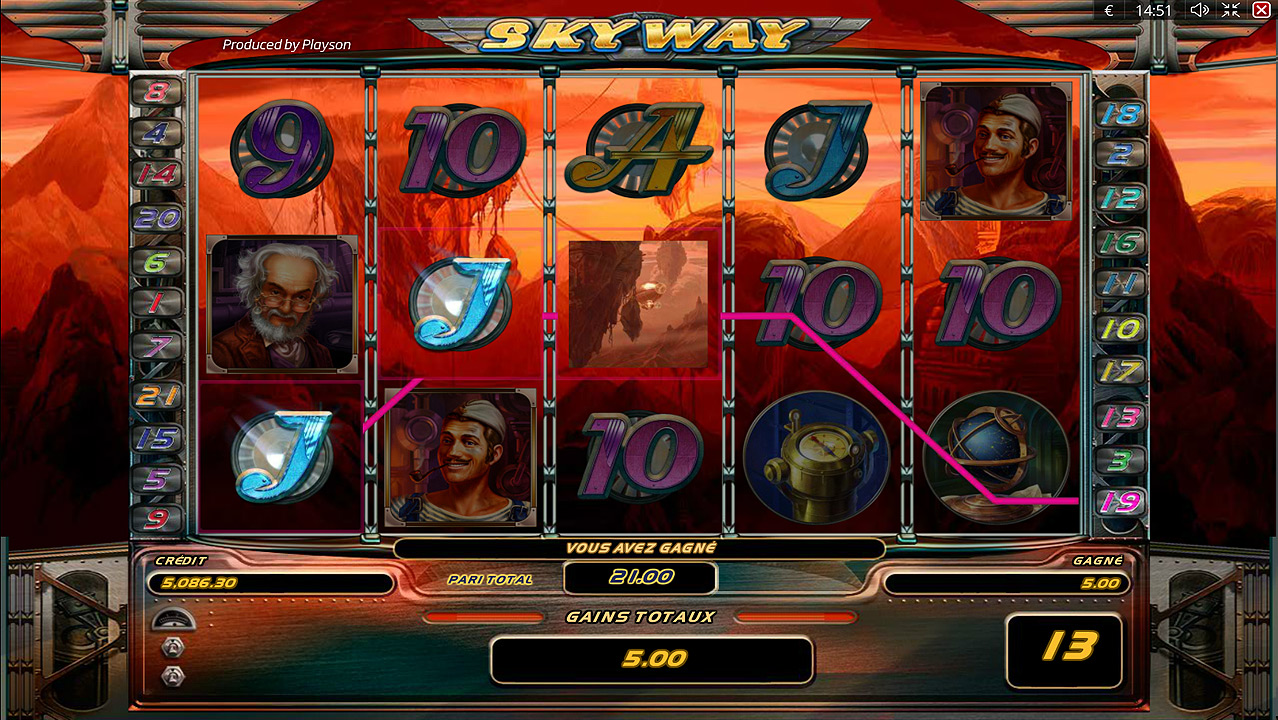Screen dimensions: 1278x720
Task: Select payline 20 on the left rail
Action: (x=157, y=218)
